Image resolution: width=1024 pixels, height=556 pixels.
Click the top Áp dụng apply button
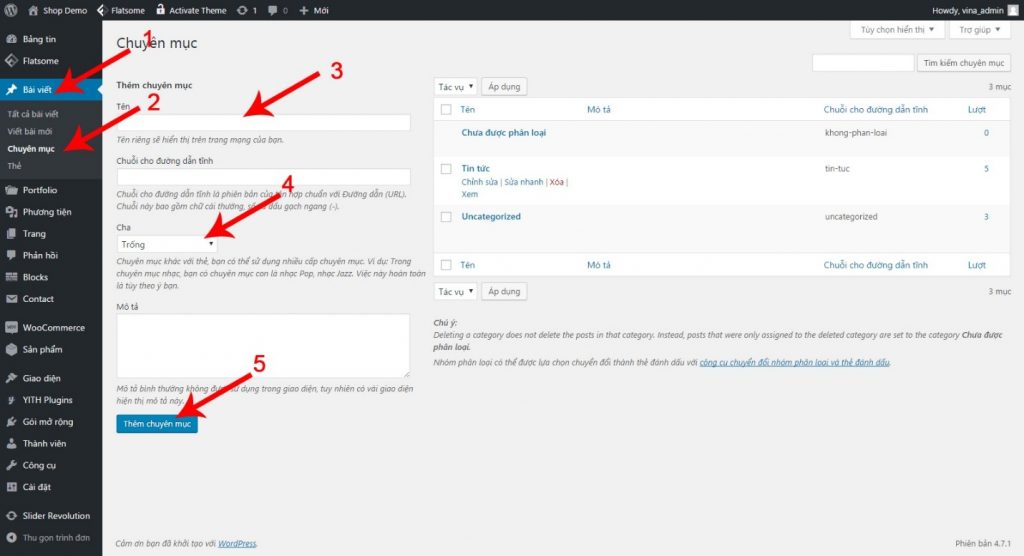pos(504,87)
